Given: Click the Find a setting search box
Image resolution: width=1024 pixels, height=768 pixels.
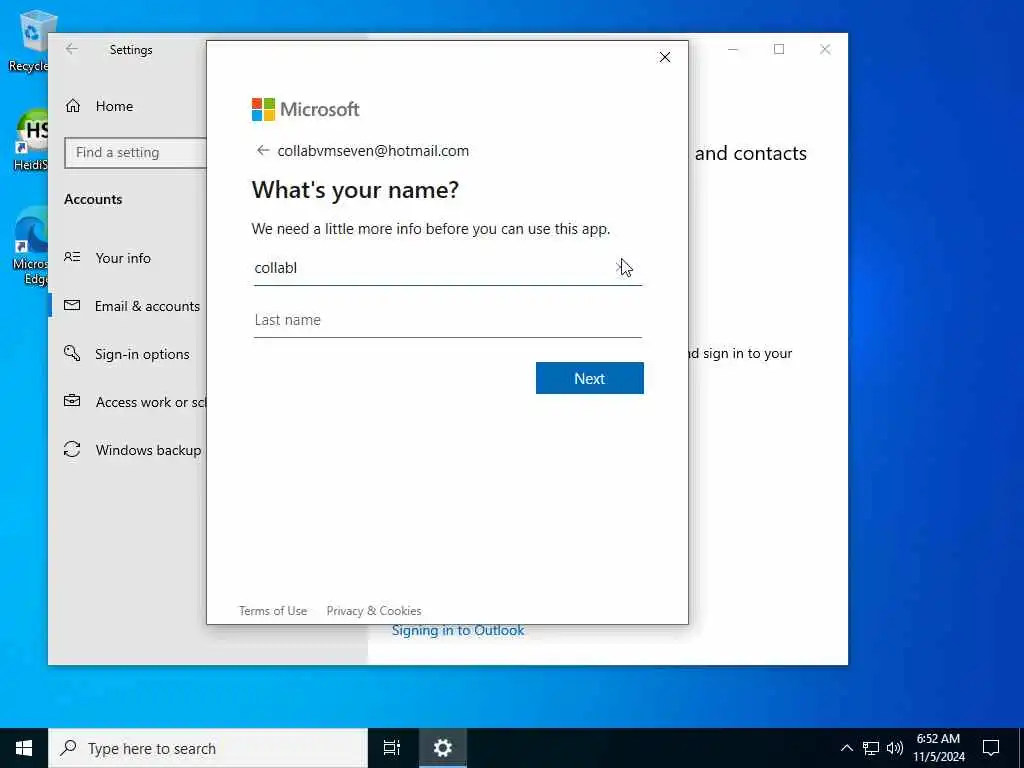Looking at the screenshot, I should [135, 152].
